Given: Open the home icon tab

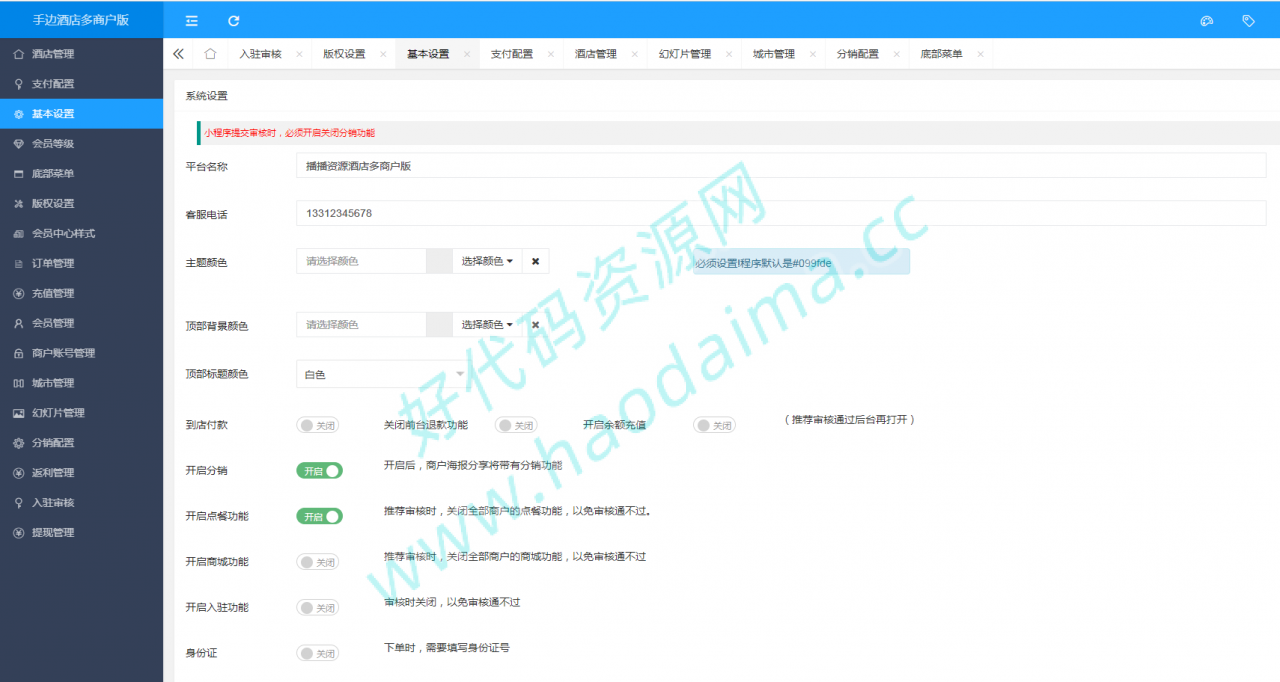Looking at the screenshot, I should tap(210, 54).
